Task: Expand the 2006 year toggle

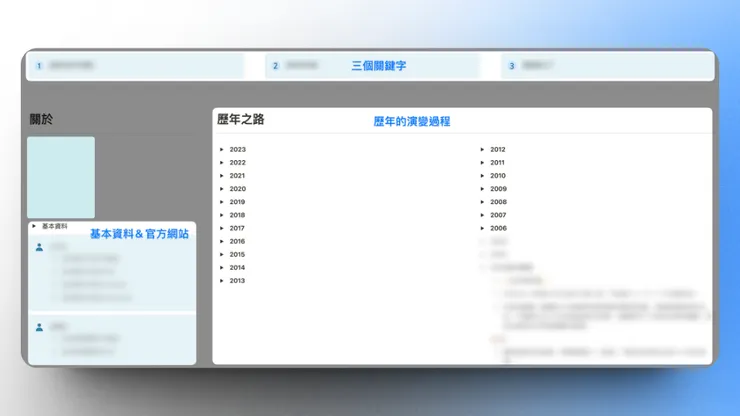Action: [482, 228]
